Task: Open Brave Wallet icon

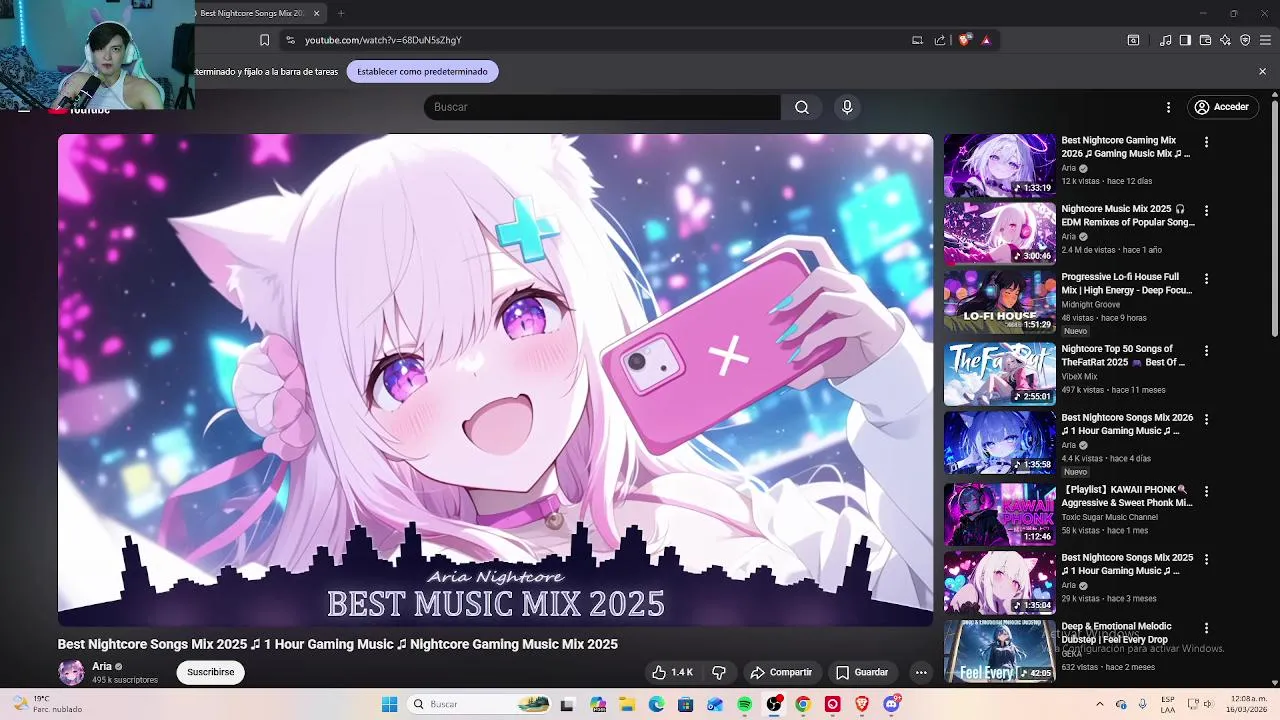Action: (1205, 40)
